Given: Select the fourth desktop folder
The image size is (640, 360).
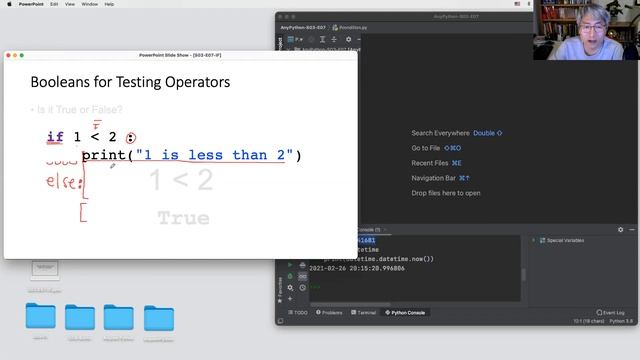Looking at the screenshot, I should point(159,318).
